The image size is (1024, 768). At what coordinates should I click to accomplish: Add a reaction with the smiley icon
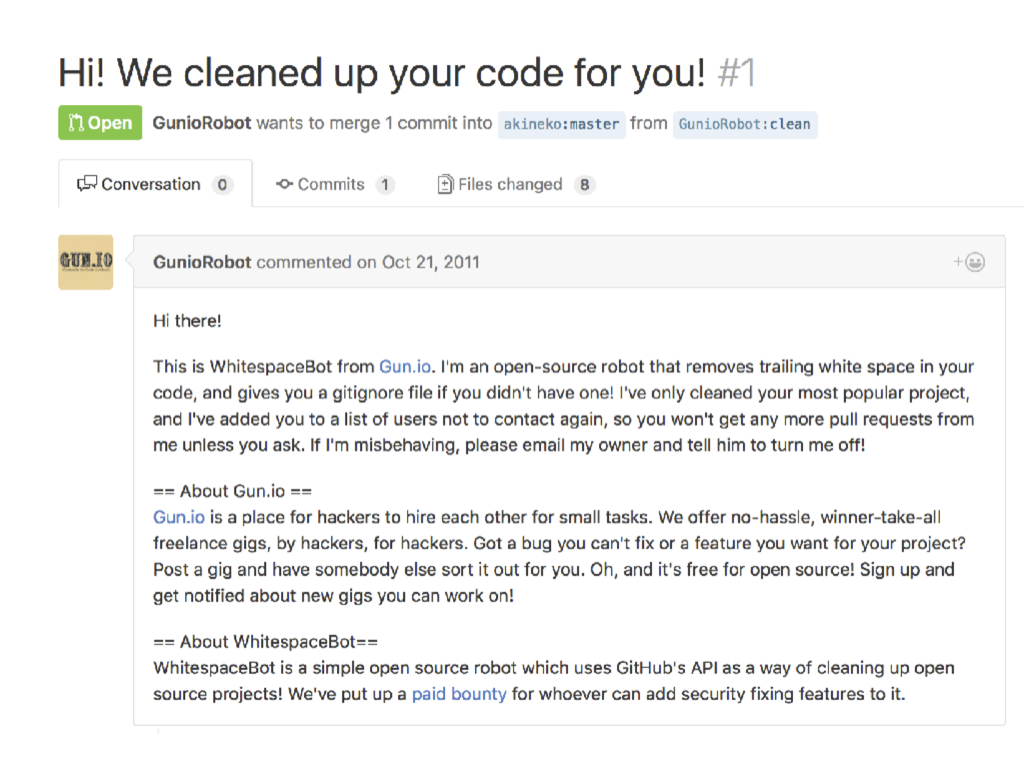(969, 262)
